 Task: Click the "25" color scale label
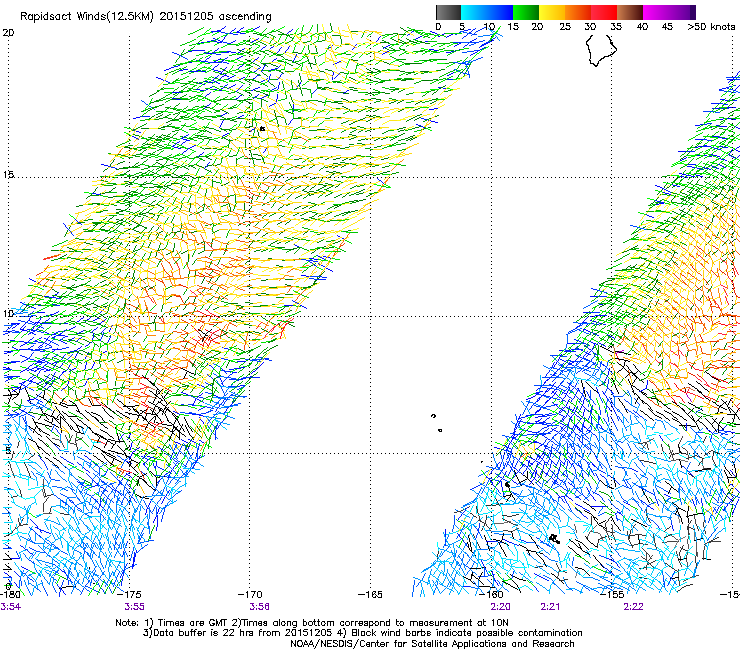pos(565,27)
